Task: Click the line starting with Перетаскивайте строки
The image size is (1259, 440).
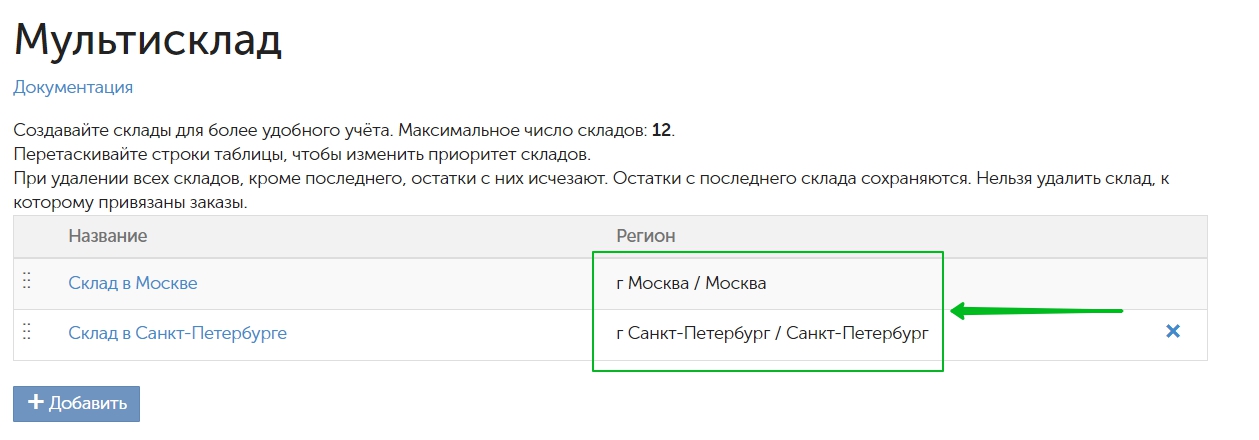Action: click(x=302, y=155)
